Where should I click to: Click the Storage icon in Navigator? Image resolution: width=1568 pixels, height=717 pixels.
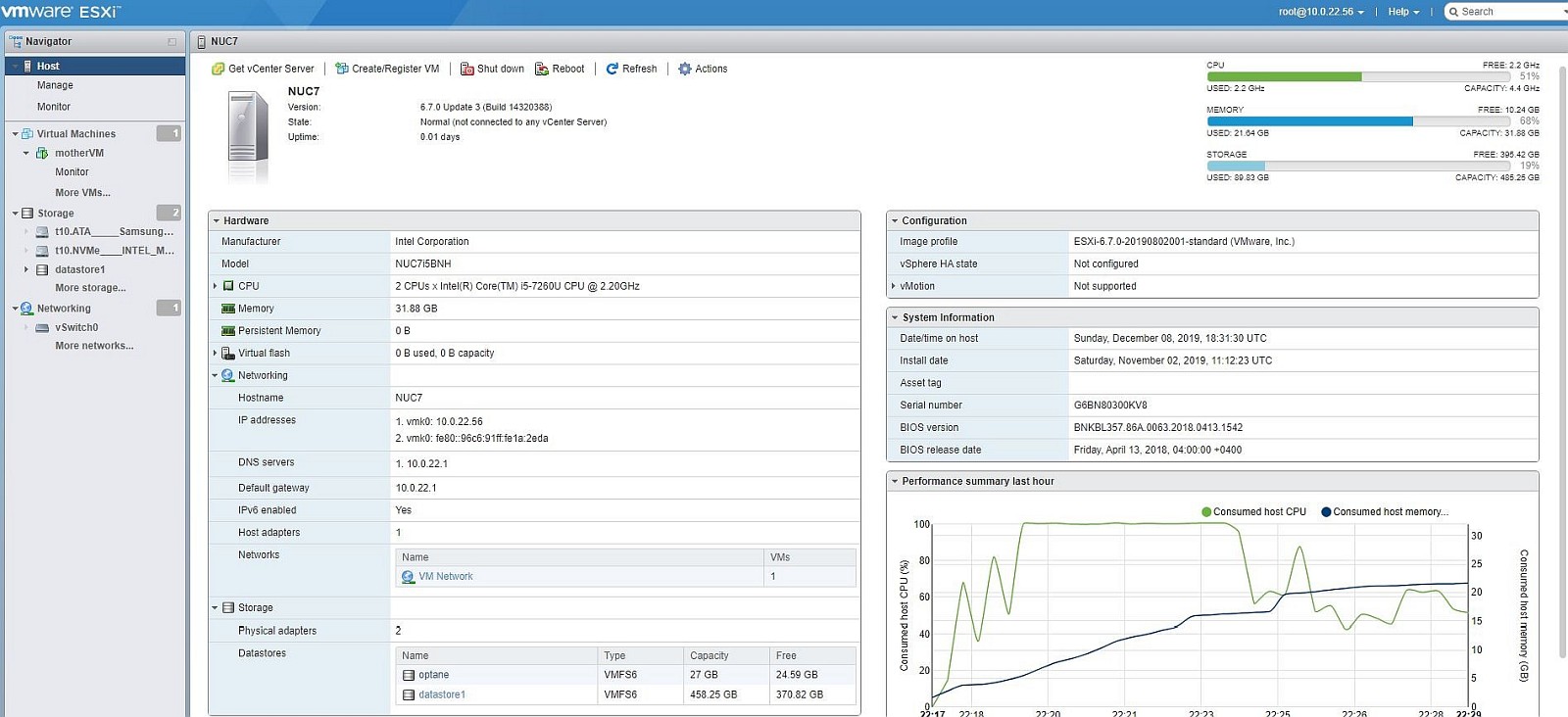pyautogui.click(x=27, y=213)
